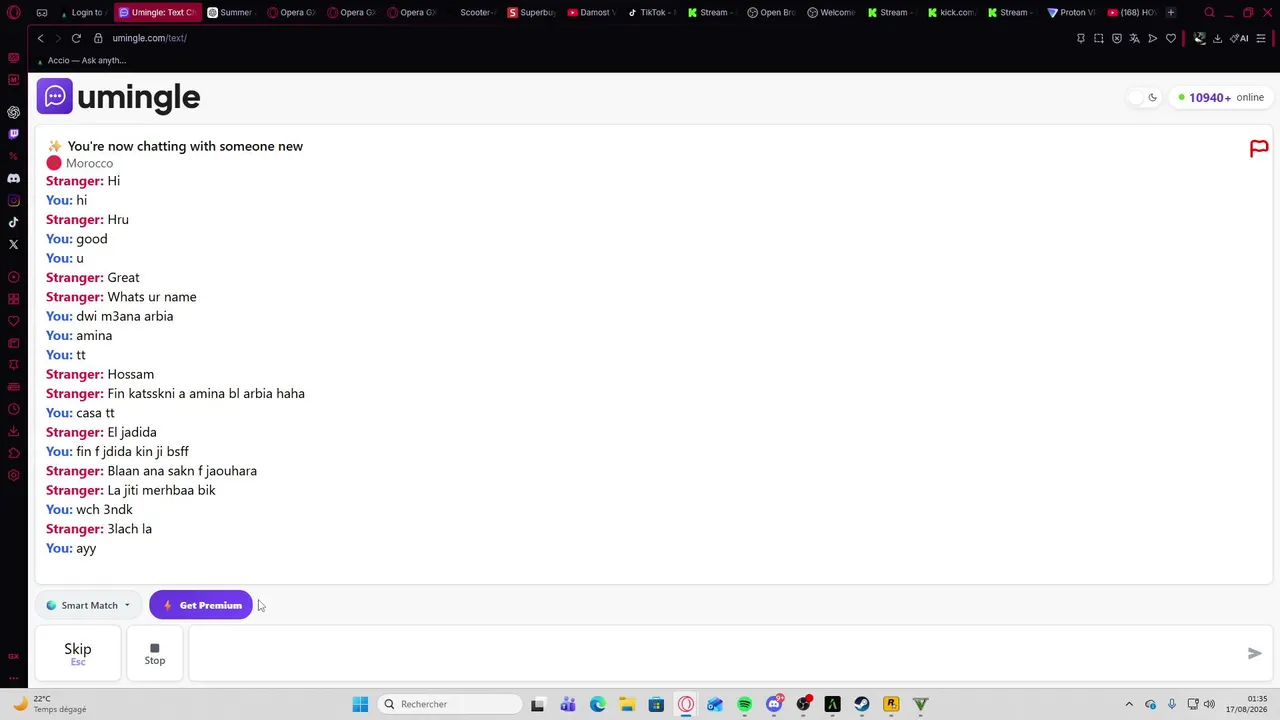Switch to the Superbuy tab
This screenshot has height=720, width=1280.
pos(531,13)
